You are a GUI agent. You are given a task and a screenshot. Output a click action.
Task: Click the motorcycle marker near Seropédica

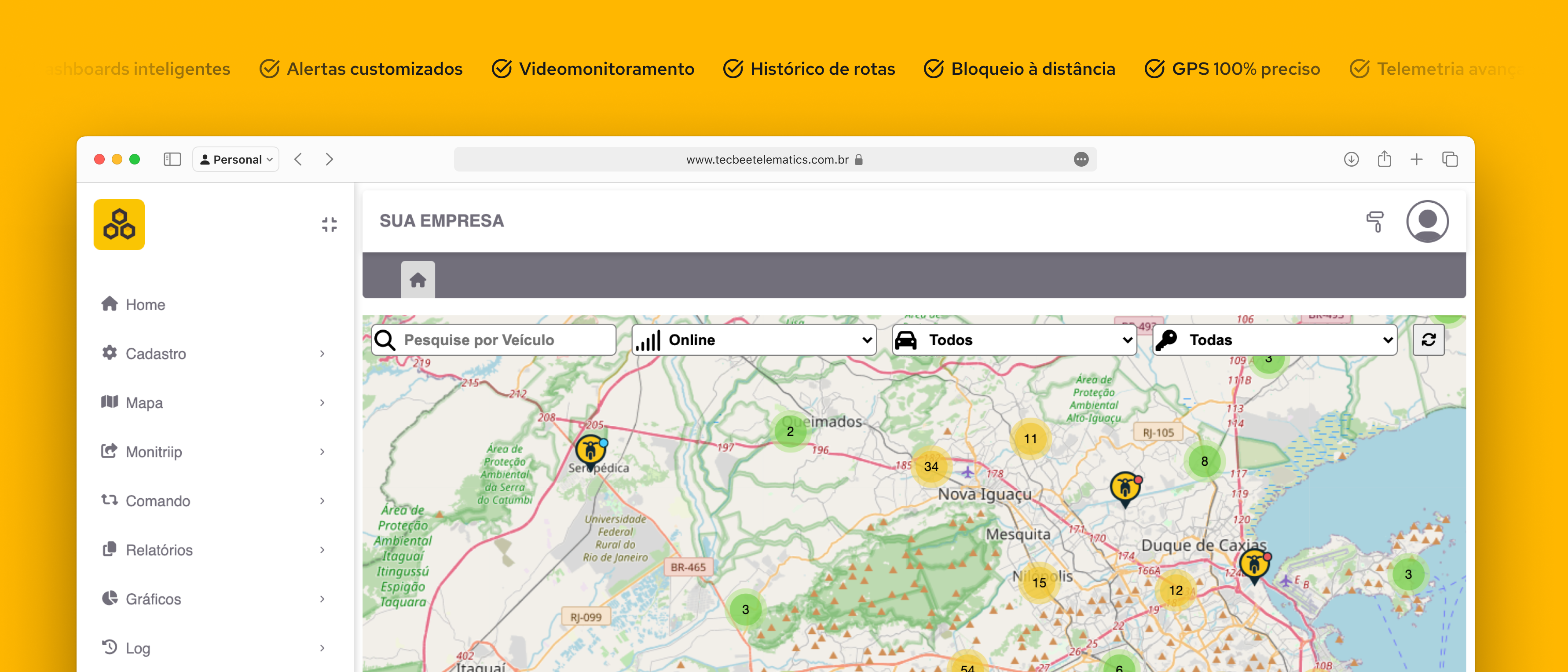click(590, 452)
